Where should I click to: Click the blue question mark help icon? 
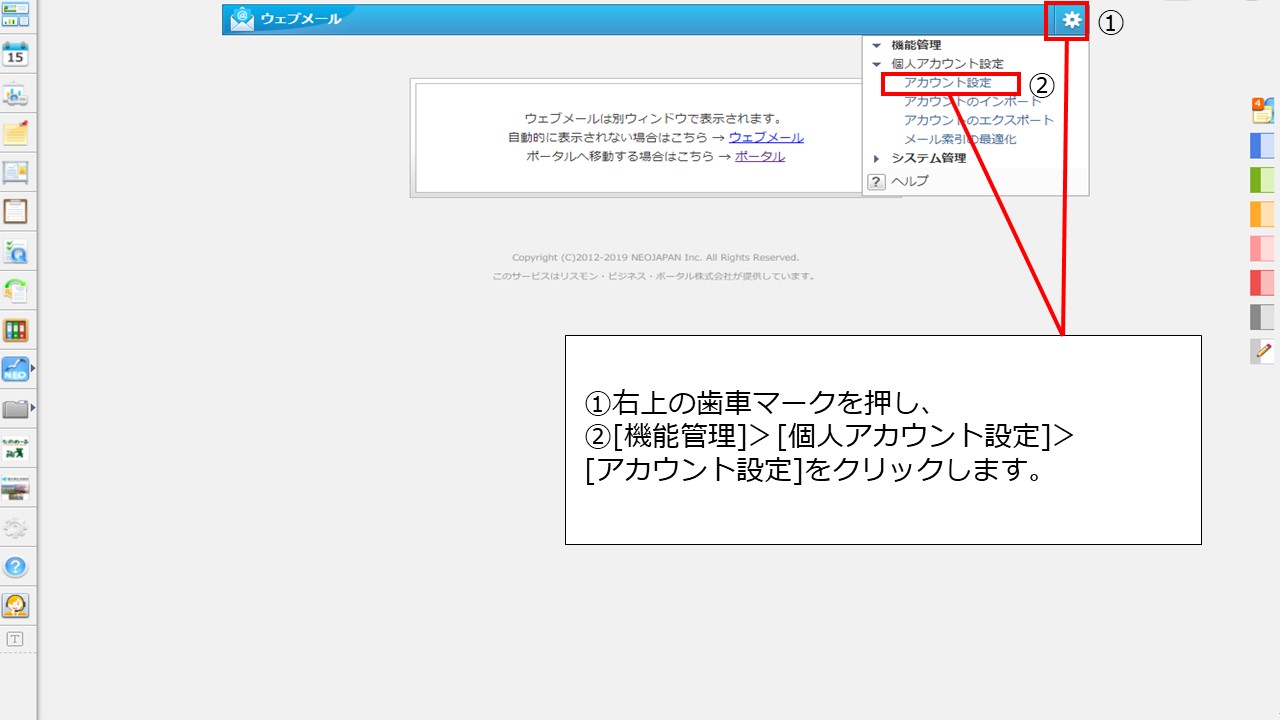click(x=16, y=567)
